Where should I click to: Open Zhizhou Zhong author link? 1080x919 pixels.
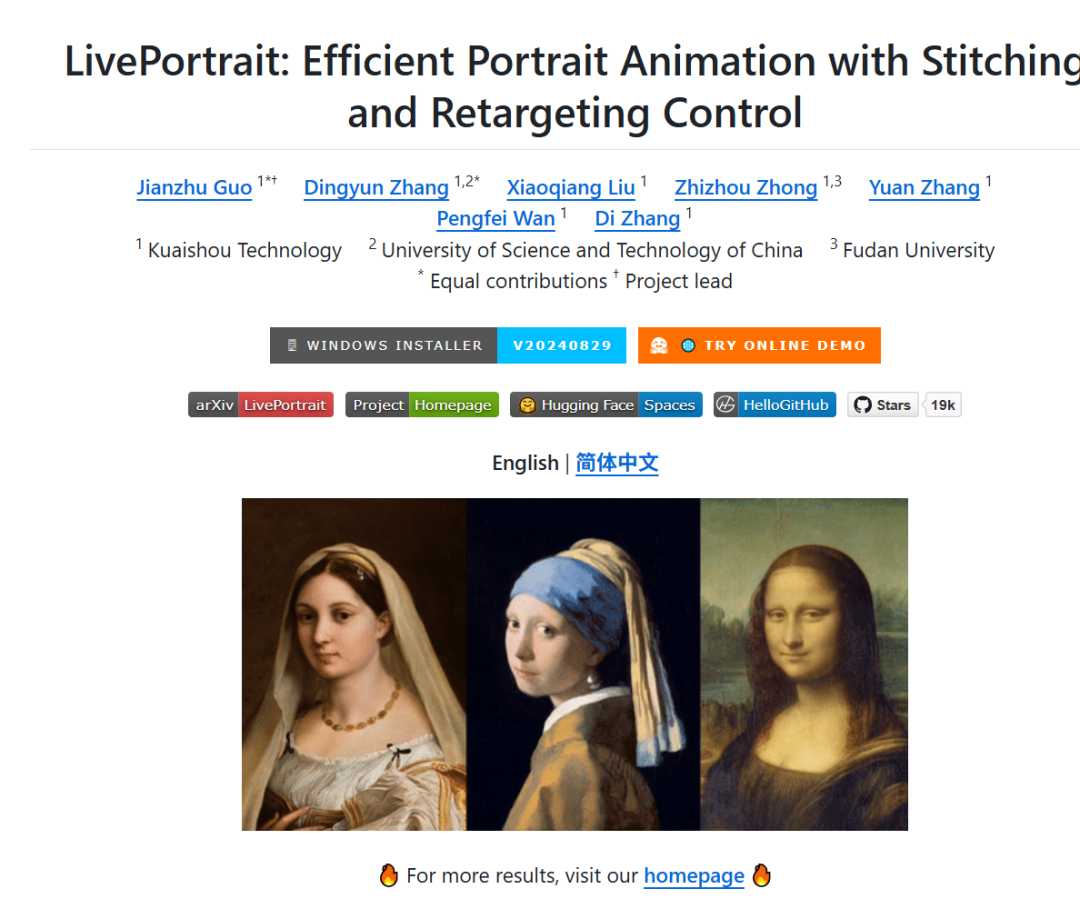click(746, 187)
